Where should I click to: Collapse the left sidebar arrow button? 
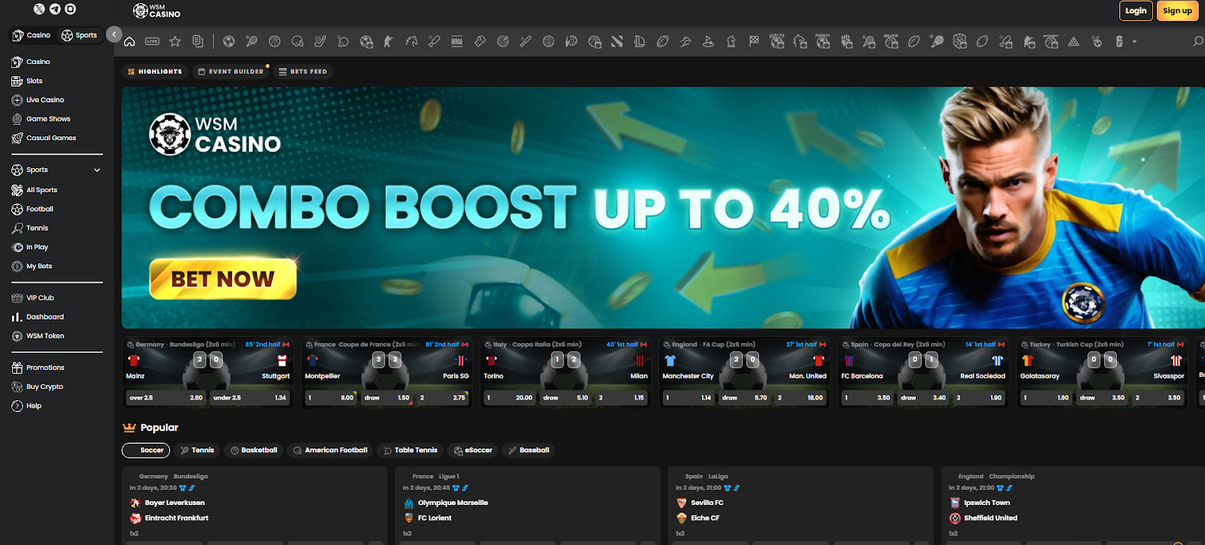click(114, 35)
